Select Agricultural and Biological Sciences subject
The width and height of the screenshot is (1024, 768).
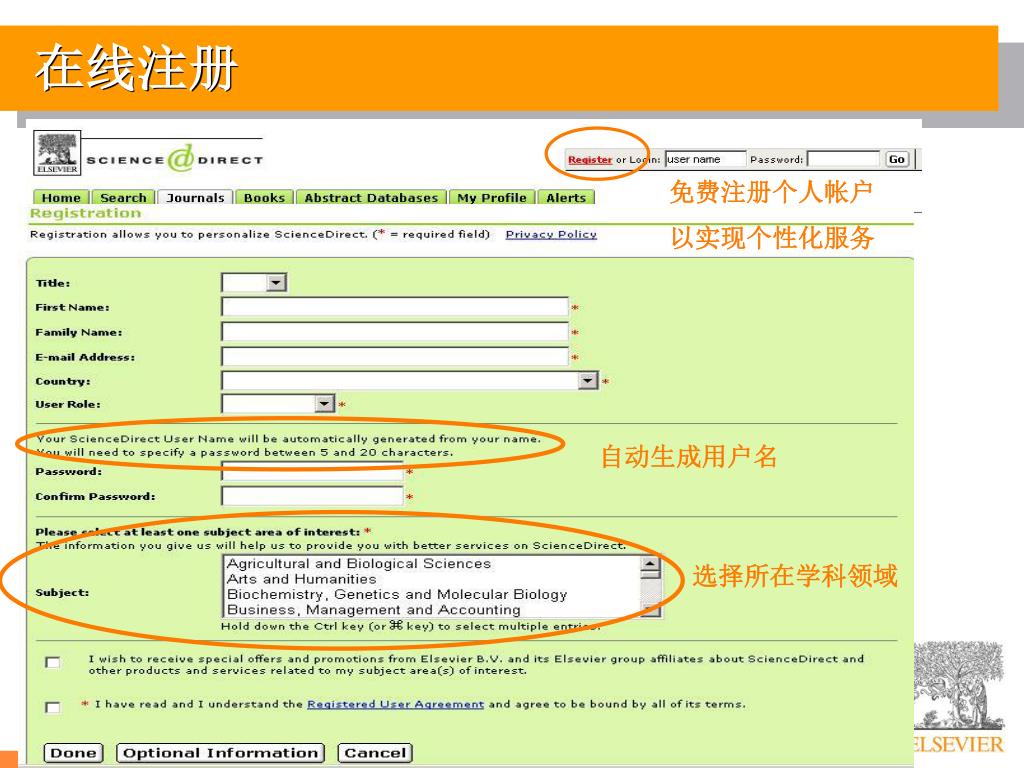(359, 564)
